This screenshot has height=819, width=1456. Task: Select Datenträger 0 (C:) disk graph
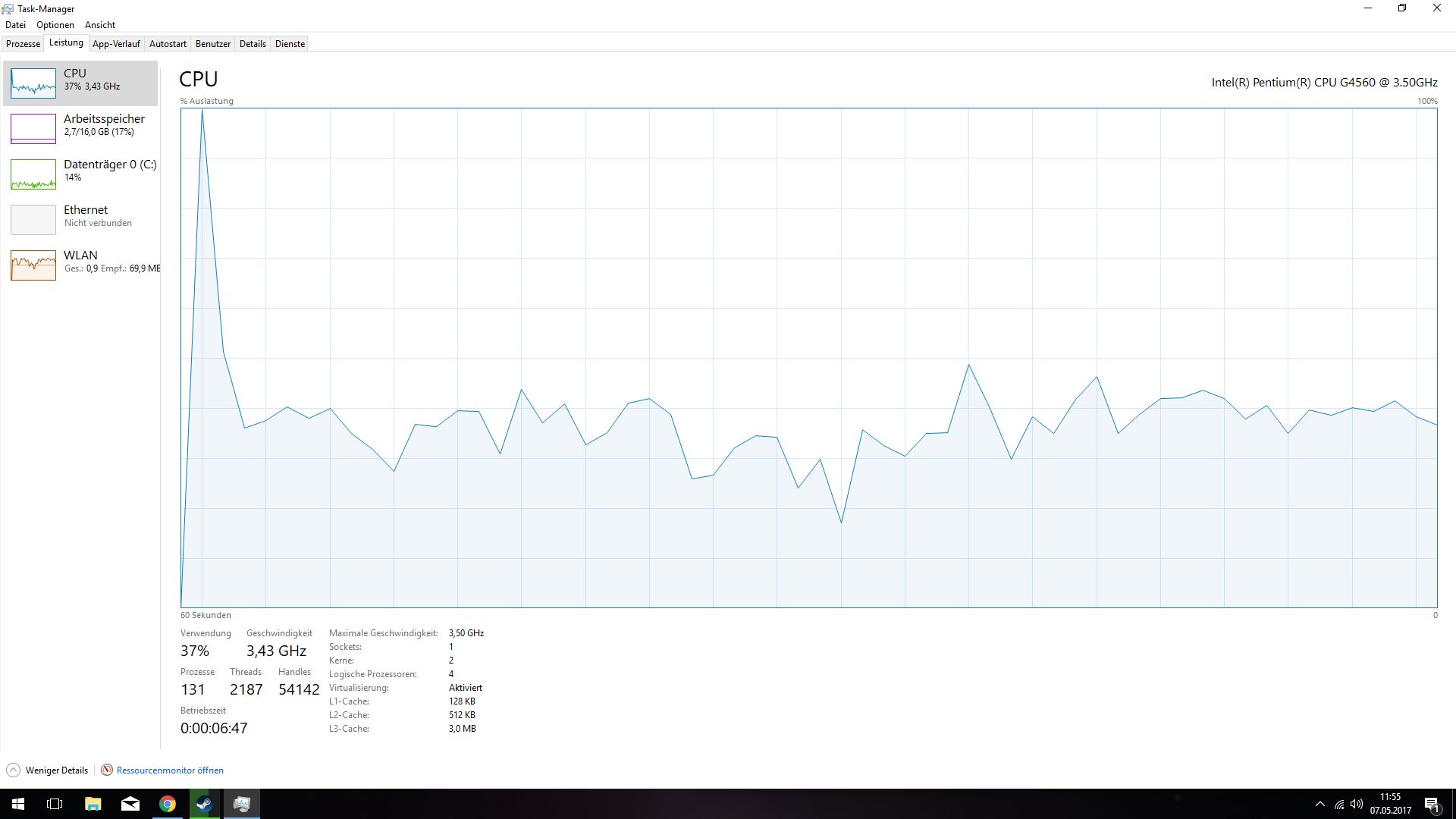(x=33, y=174)
